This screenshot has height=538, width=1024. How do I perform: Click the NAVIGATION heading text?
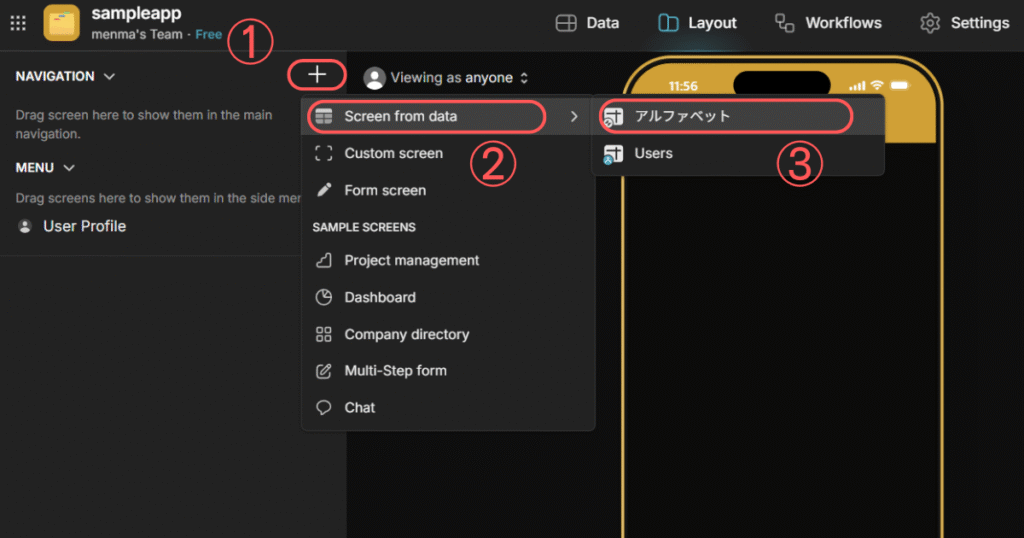click(x=55, y=76)
